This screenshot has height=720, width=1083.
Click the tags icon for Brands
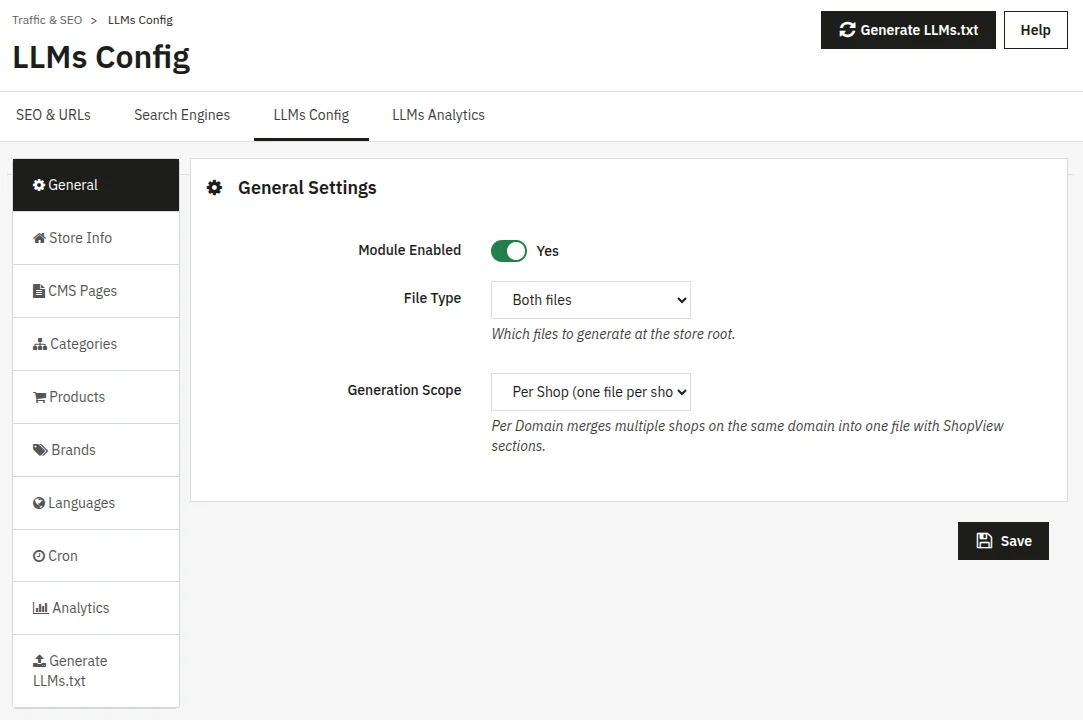[41, 450]
